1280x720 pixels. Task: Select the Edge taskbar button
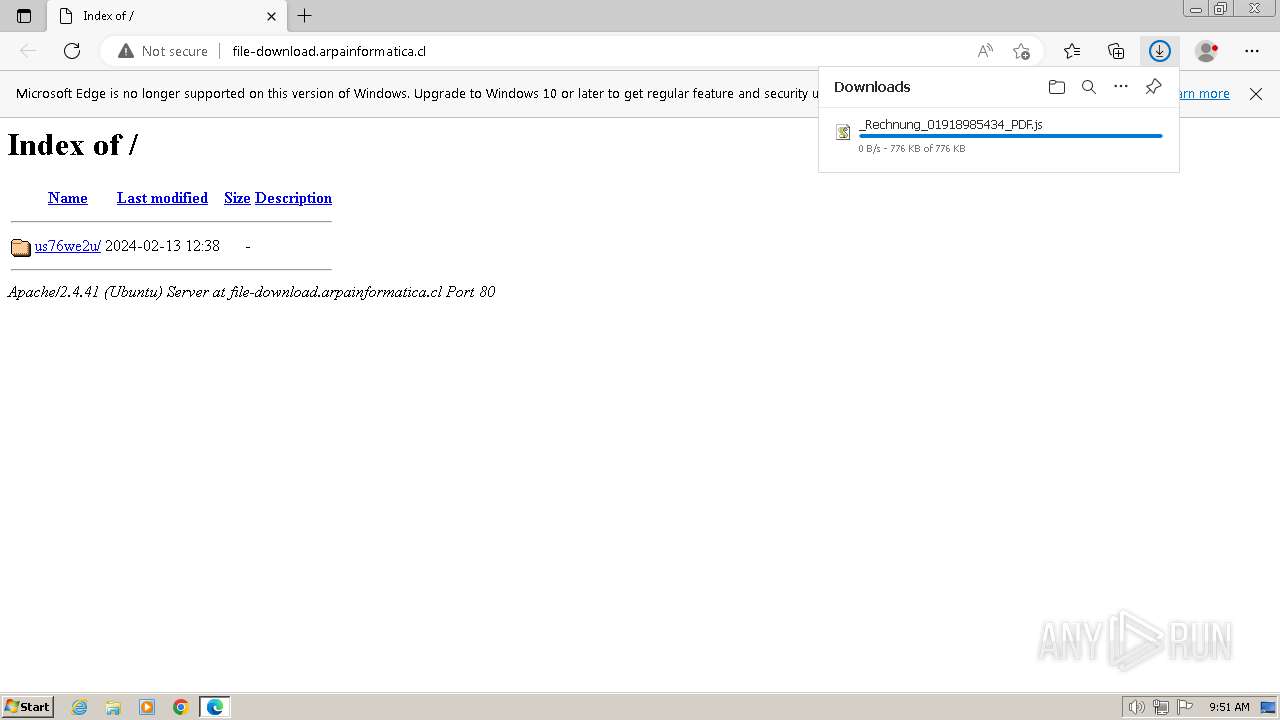(215, 707)
